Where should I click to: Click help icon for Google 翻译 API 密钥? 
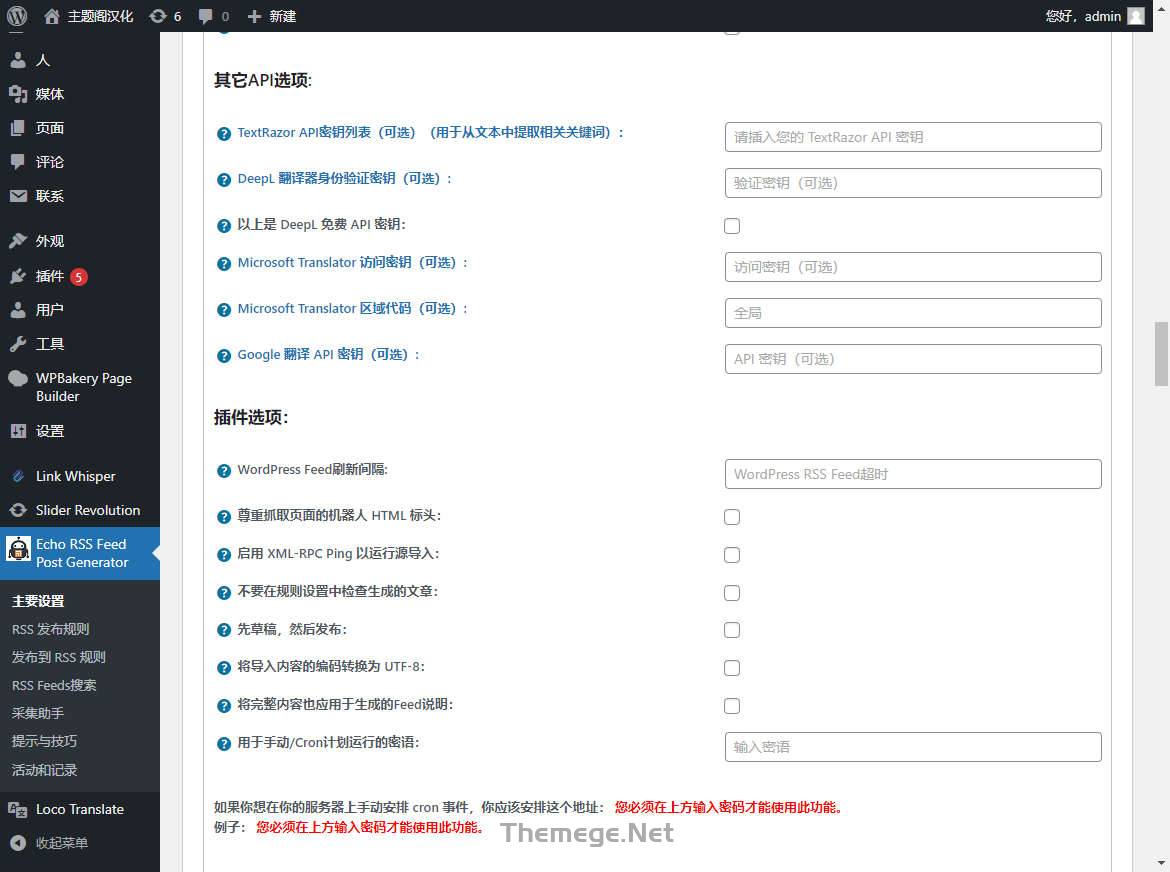[x=223, y=356]
